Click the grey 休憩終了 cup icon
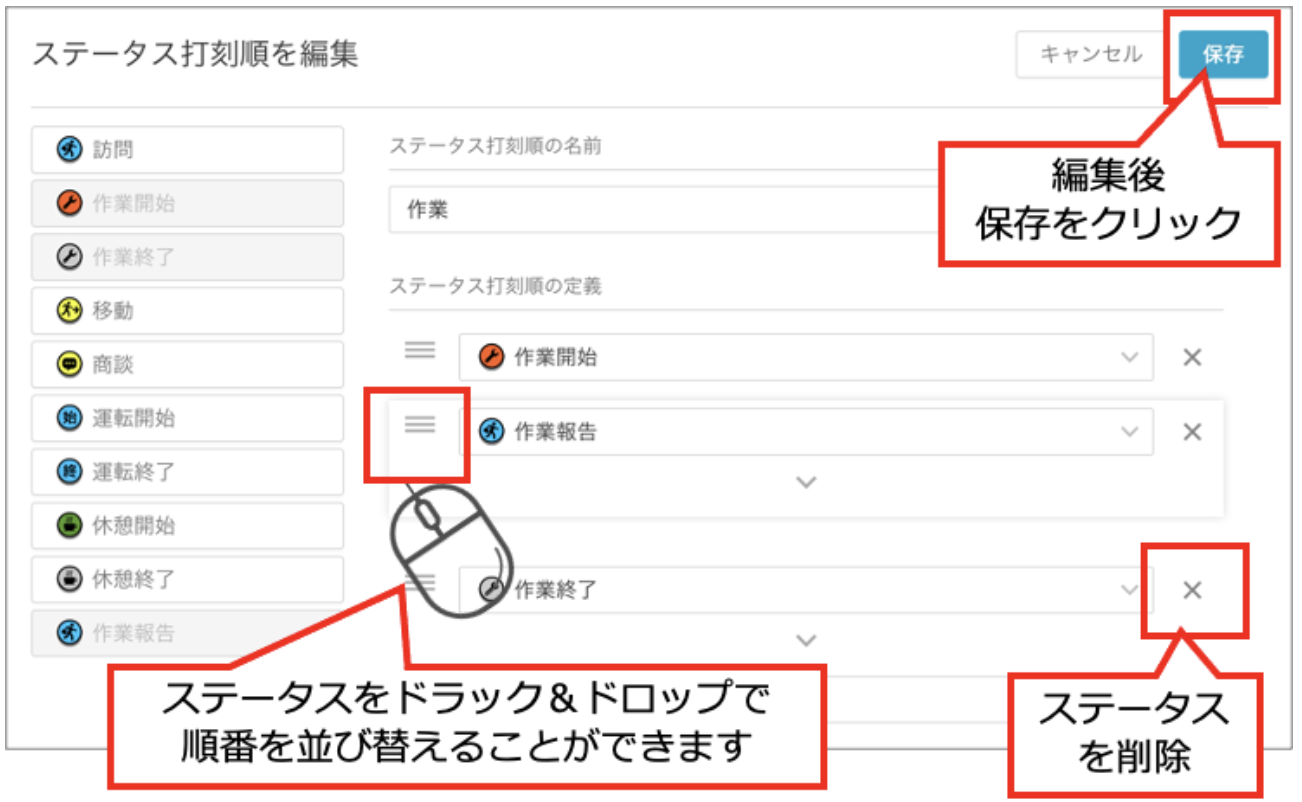The width and height of the screenshot is (1302, 802). coord(69,579)
